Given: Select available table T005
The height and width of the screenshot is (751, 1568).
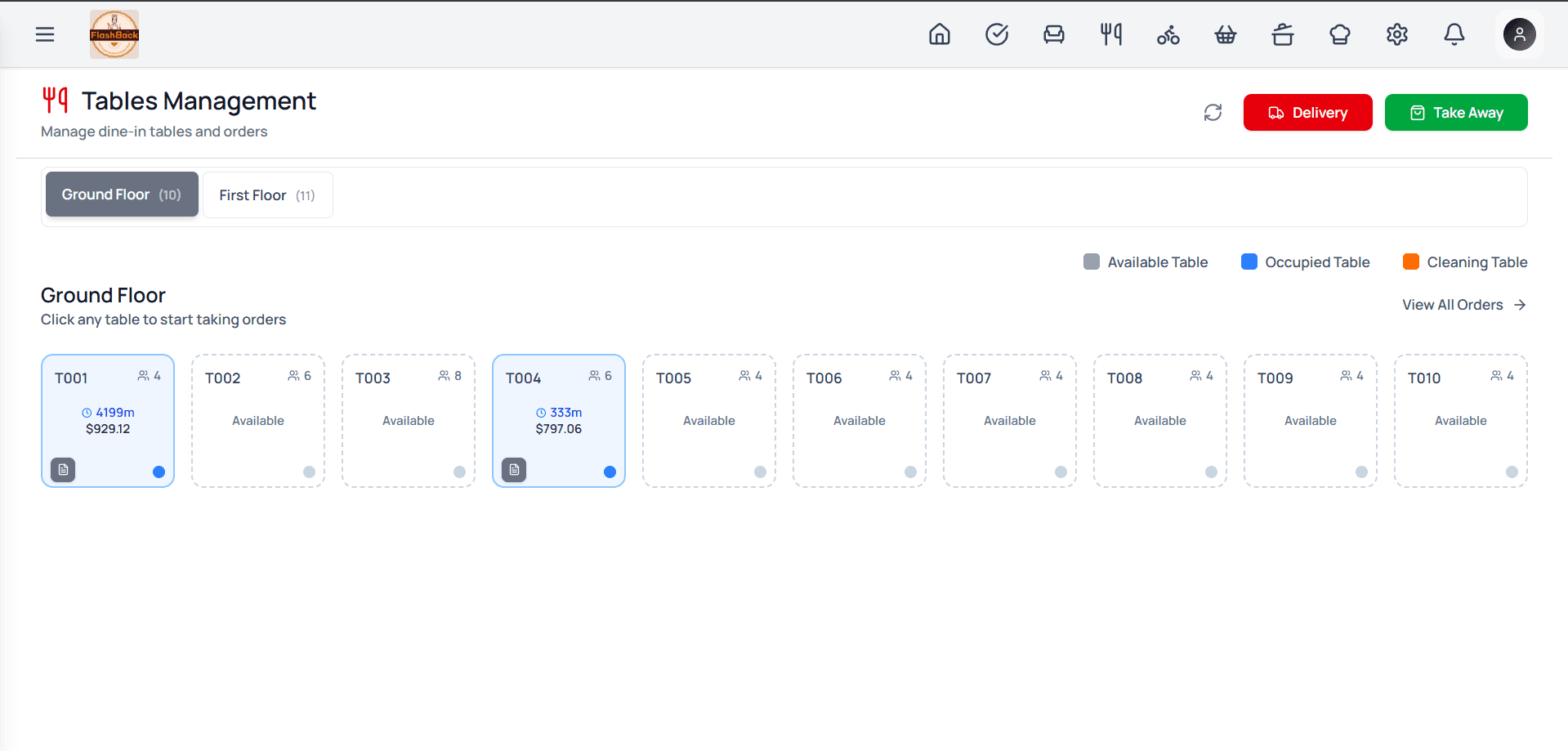Looking at the screenshot, I should [x=709, y=421].
